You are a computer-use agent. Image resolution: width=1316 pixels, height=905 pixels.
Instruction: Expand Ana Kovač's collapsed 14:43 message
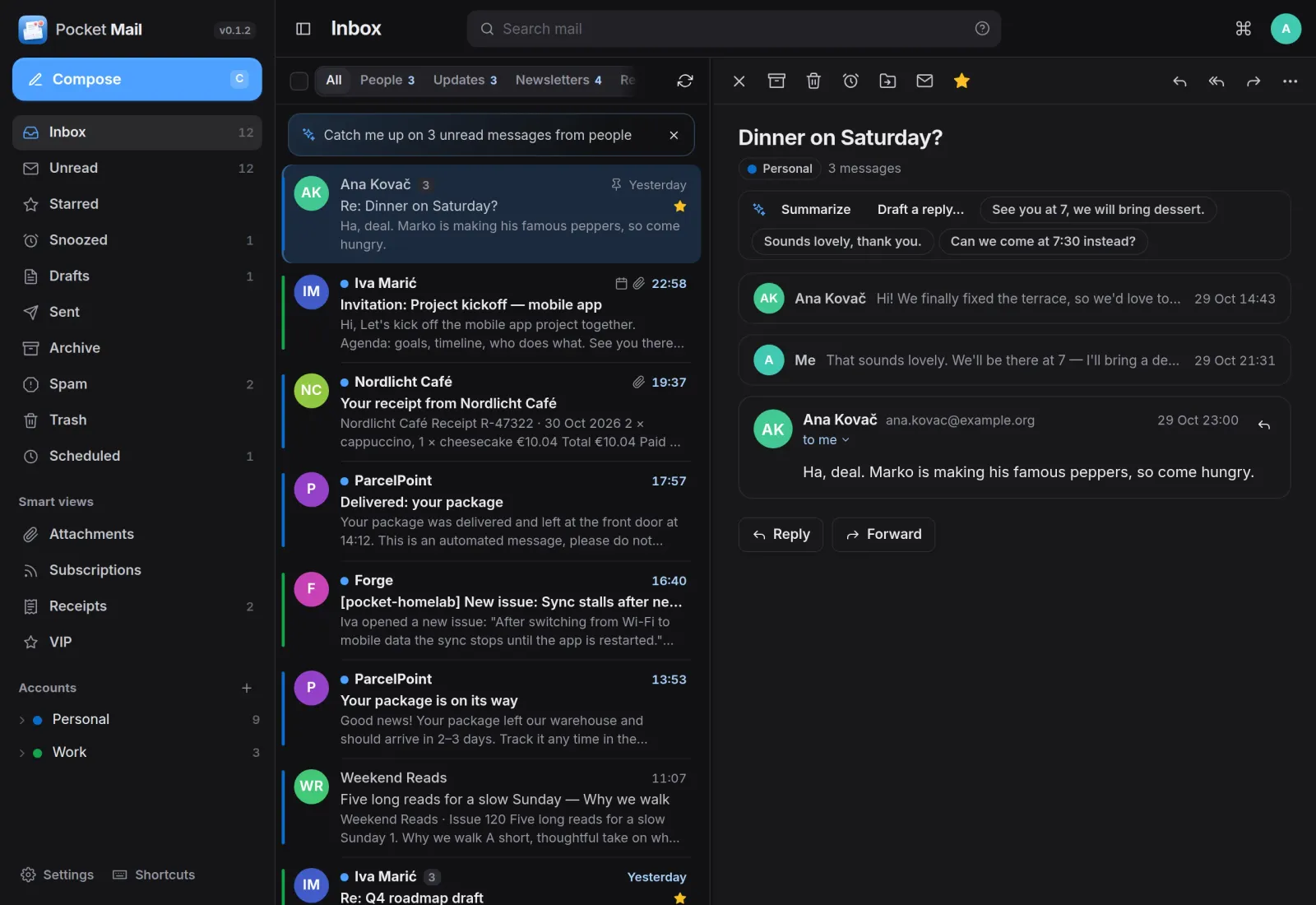pyautogui.click(x=1014, y=299)
